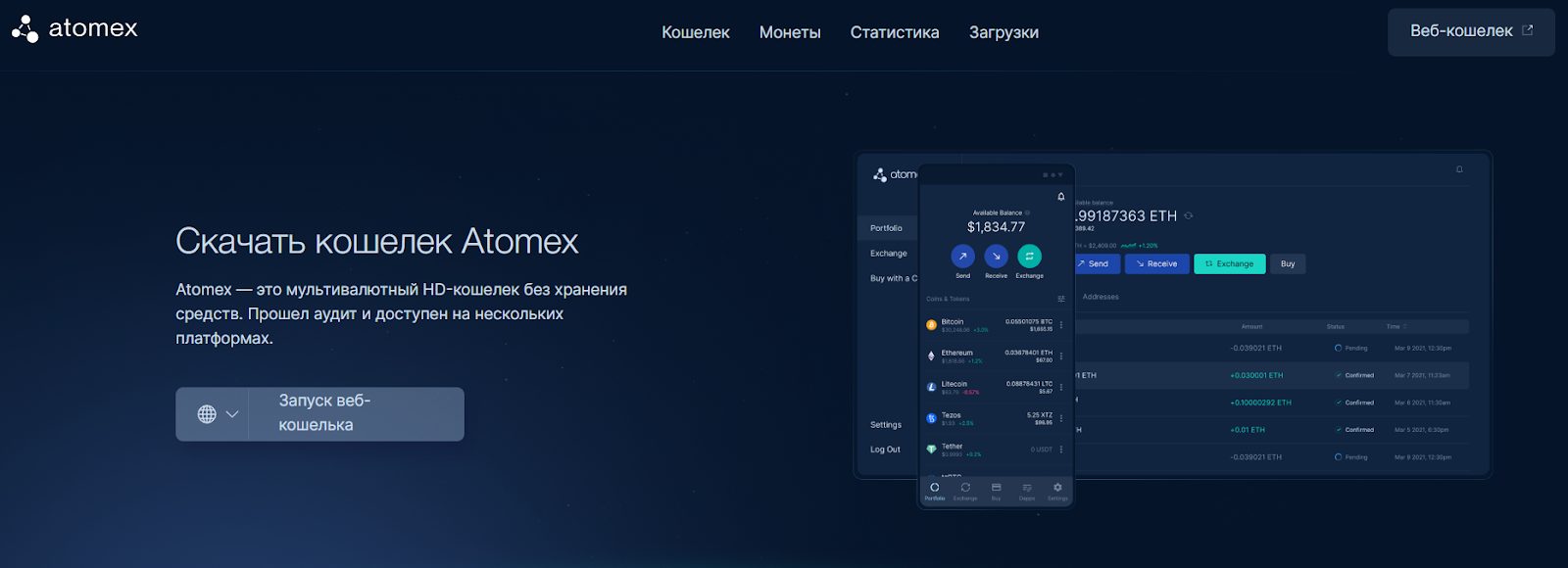The height and width of the screenshot is (568, 1568).
Task: Click the filter icon beside Coins & Tokens
Action: pos(1060,299)
